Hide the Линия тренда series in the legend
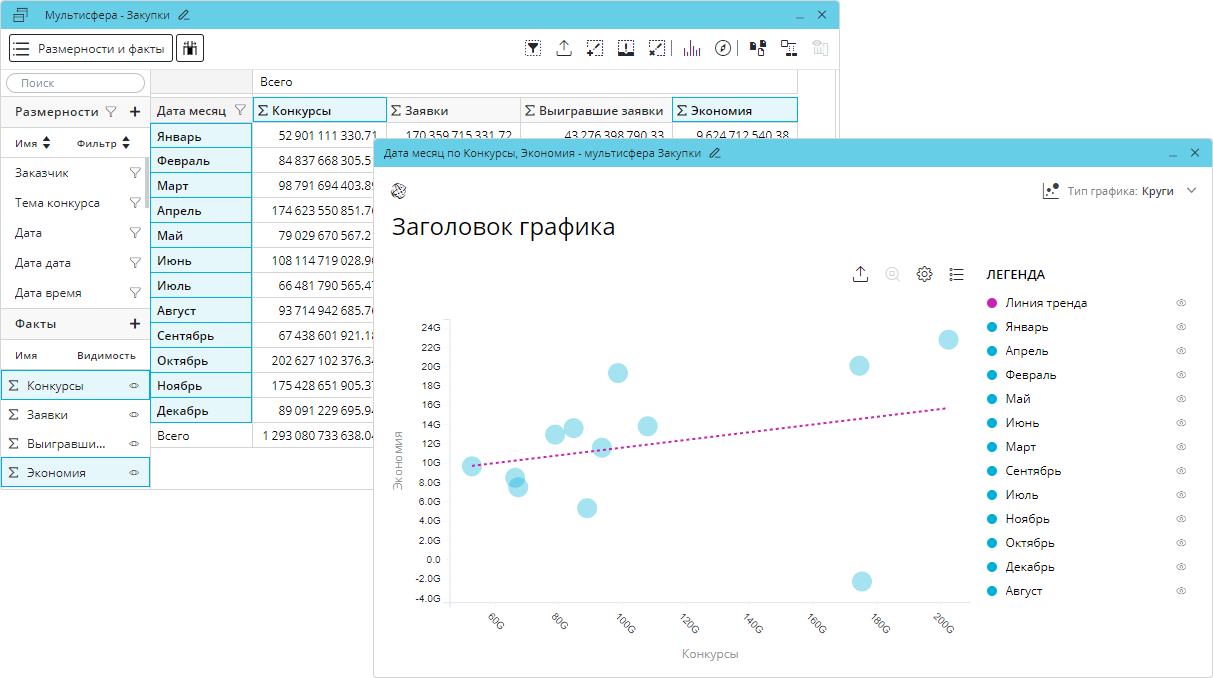This screenshot has width=1213, height=678. point(1180,303)
